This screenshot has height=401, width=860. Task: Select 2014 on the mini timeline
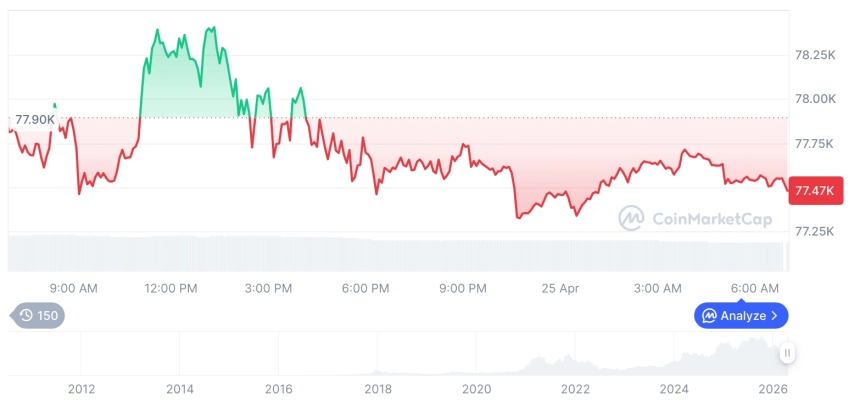[x=179, y=389]
